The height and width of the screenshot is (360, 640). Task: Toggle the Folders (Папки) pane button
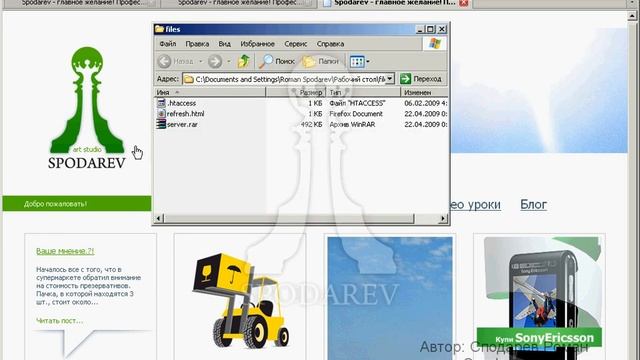[x=320, y=61]
